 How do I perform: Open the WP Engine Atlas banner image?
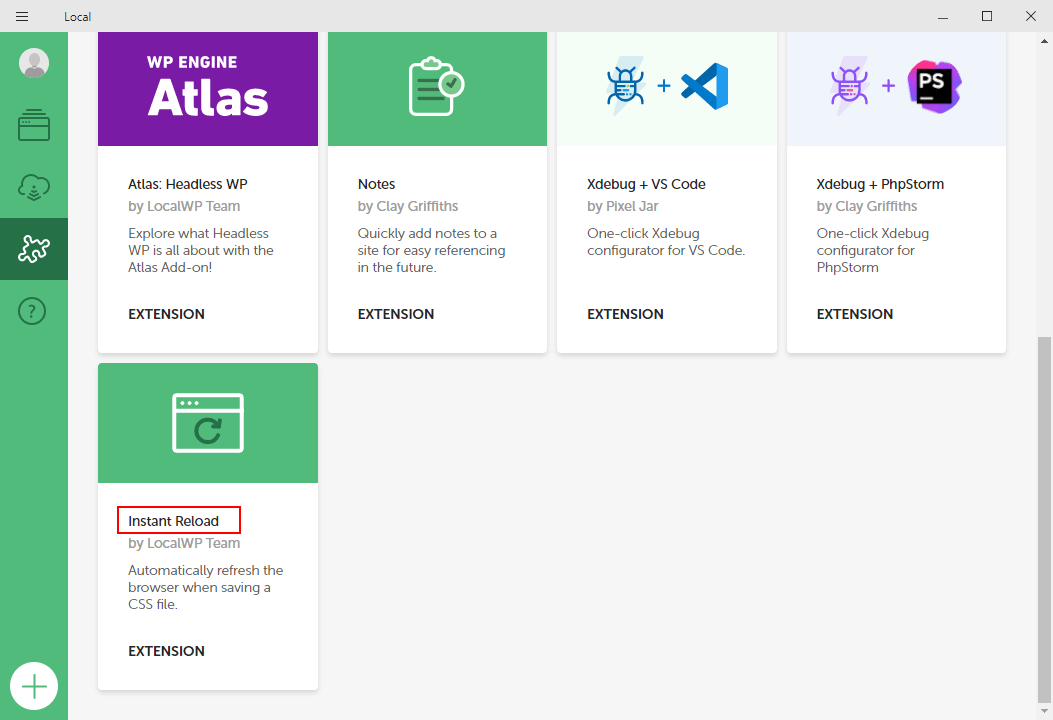tap(208, 89)
